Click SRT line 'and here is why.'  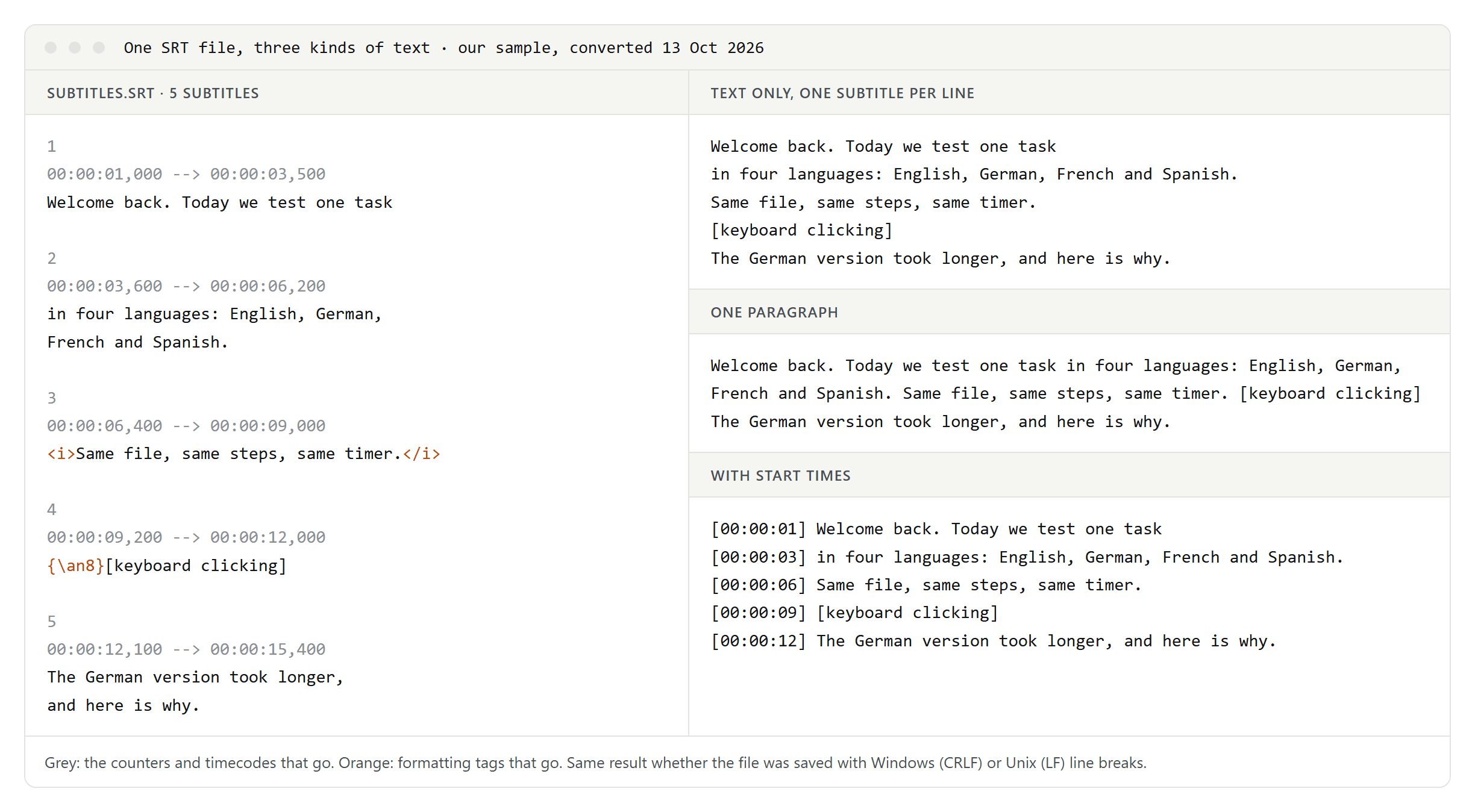pos(123,705)
